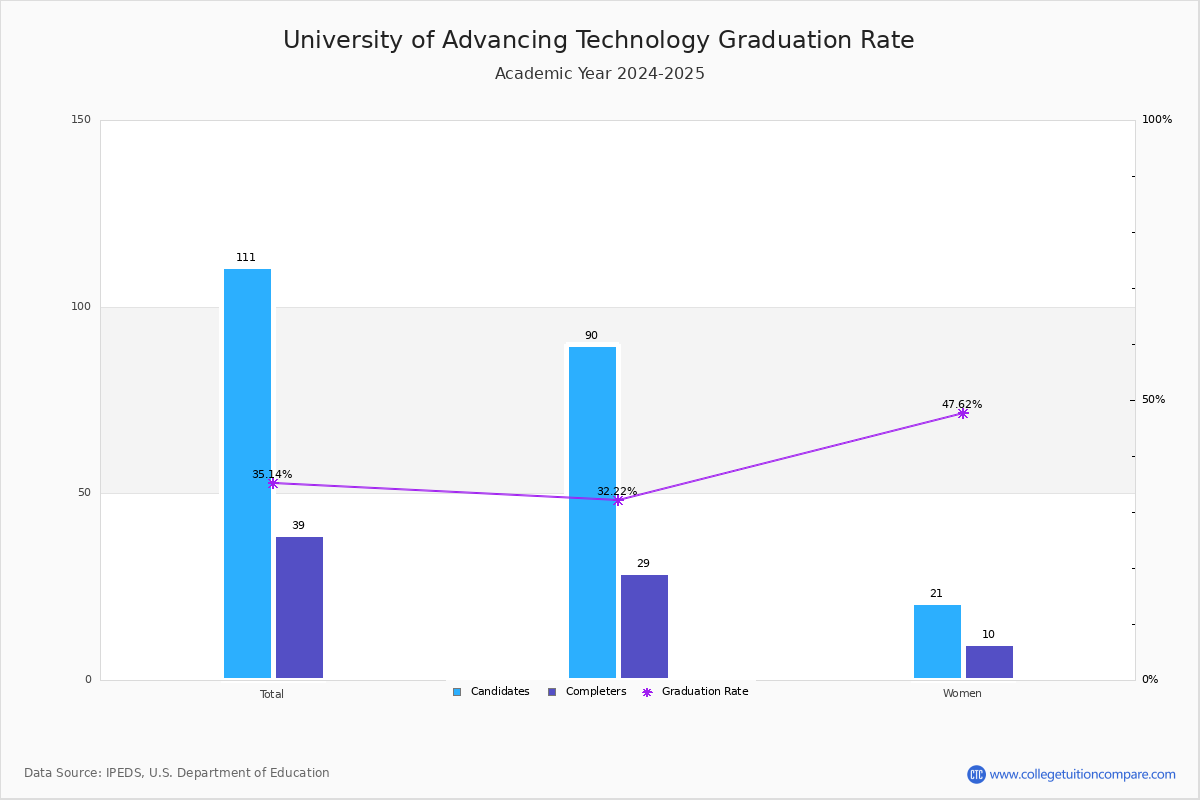Image resolution: width=1200 pixels, height=800 pixels.
Task: Click the Completers purple legend swatch
Action: 552,692
